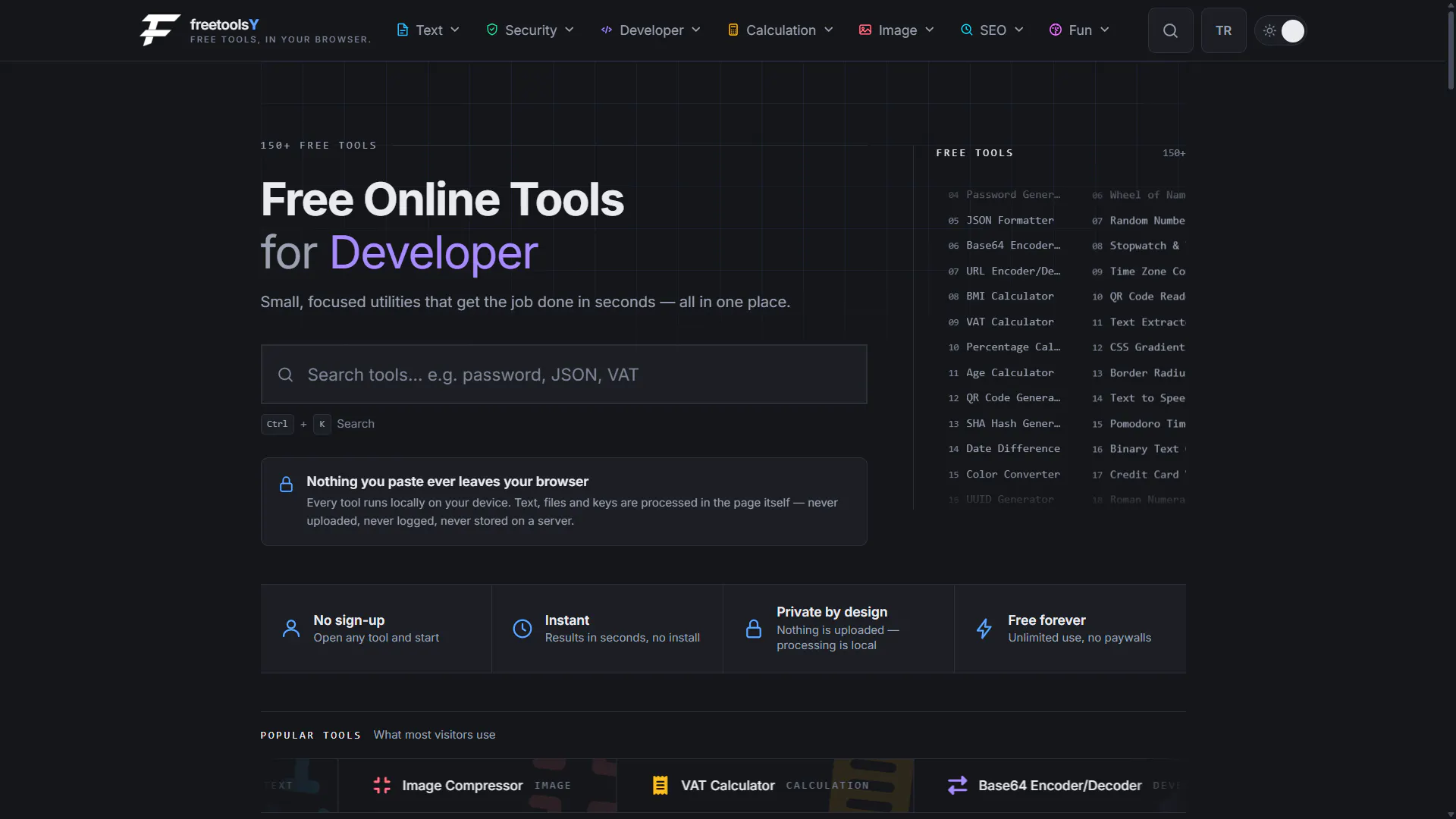Open URL Encoder/De… list entry
The width and height of the screenshot is (1456, 819).
click(1004, 271)
